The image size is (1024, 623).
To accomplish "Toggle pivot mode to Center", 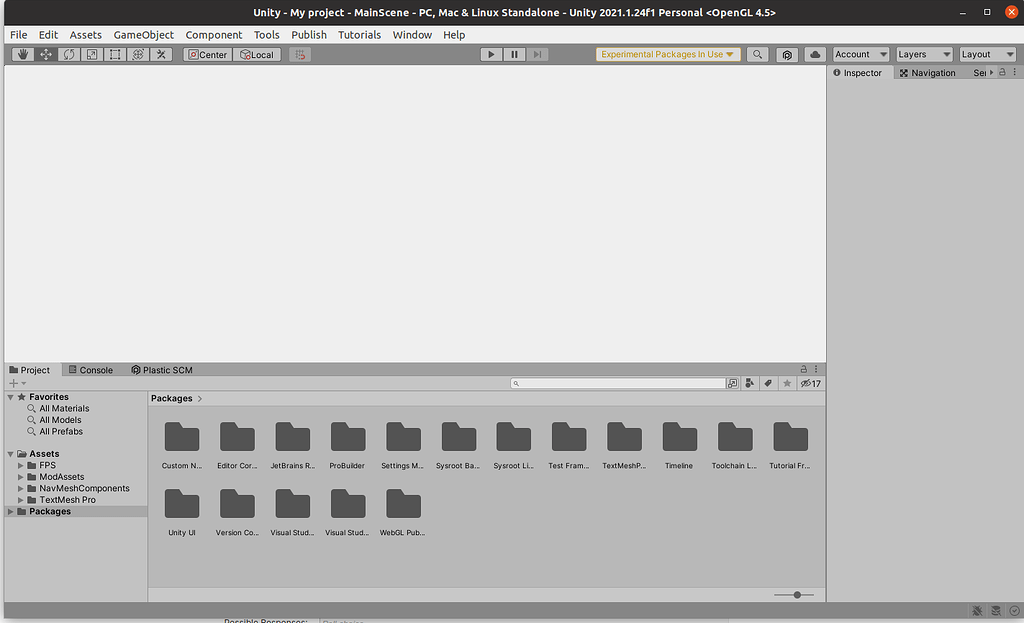I will coord(207,54).
